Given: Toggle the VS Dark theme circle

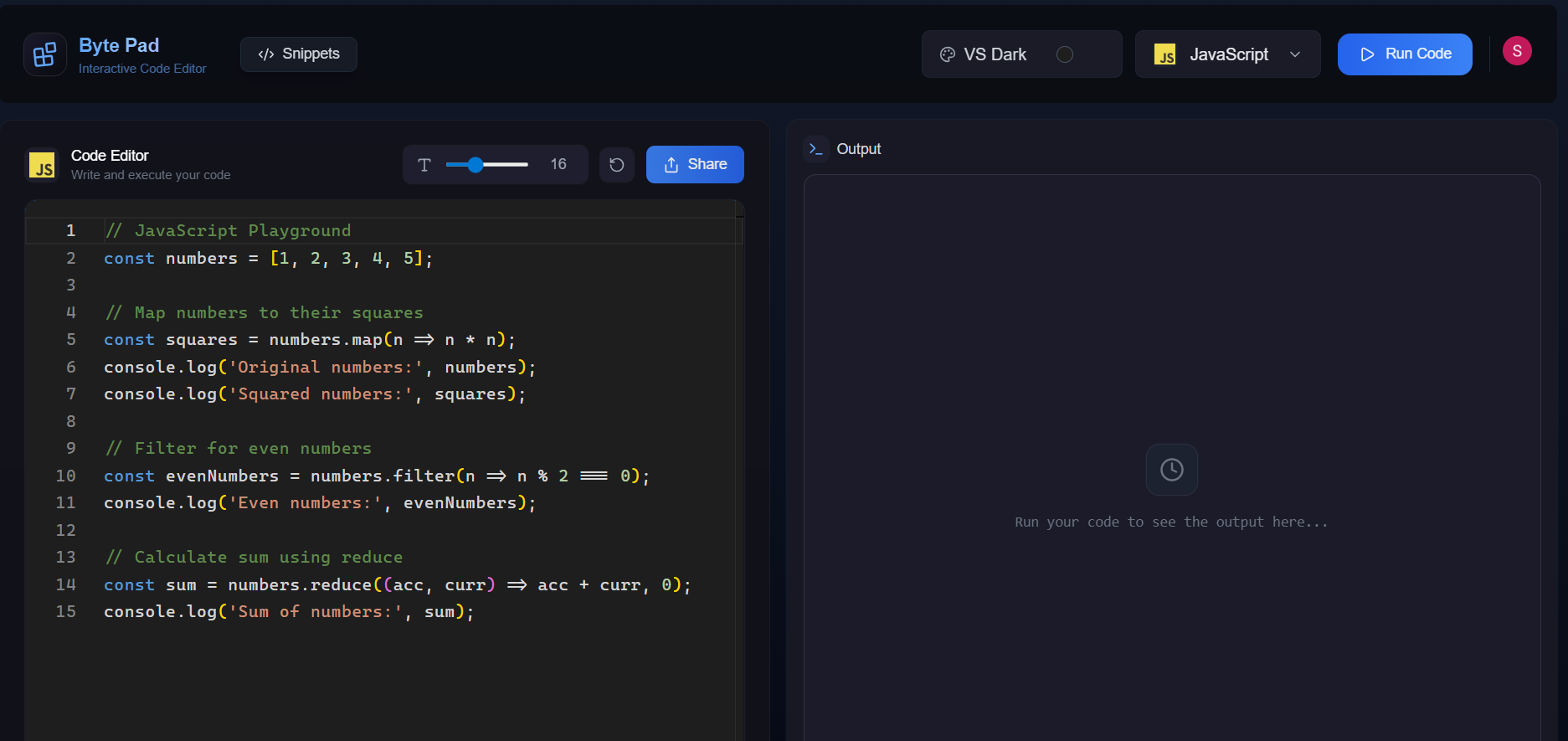Looking at the screenshot, I should coord(1064,54).
